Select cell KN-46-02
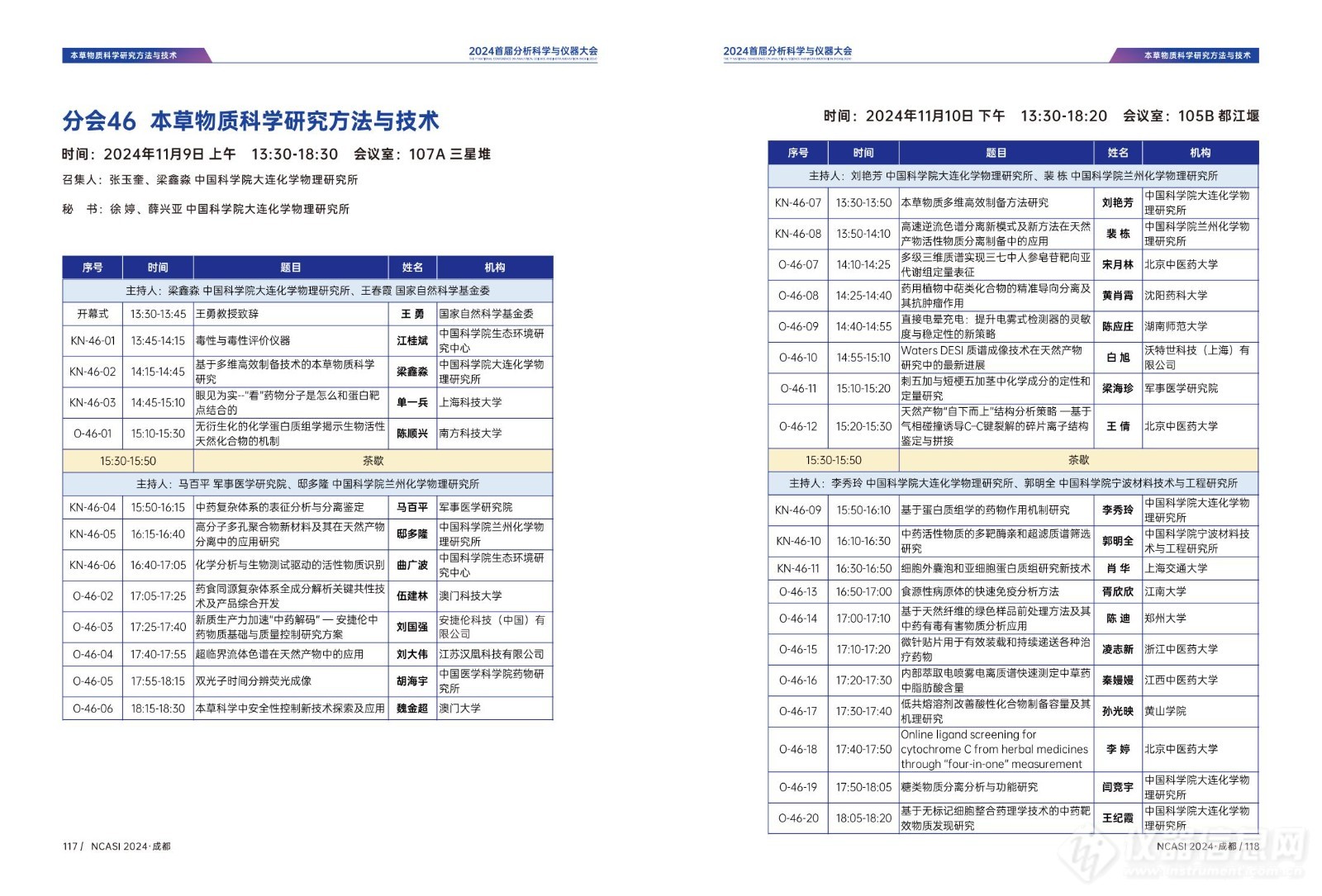 tap(93, 372)
